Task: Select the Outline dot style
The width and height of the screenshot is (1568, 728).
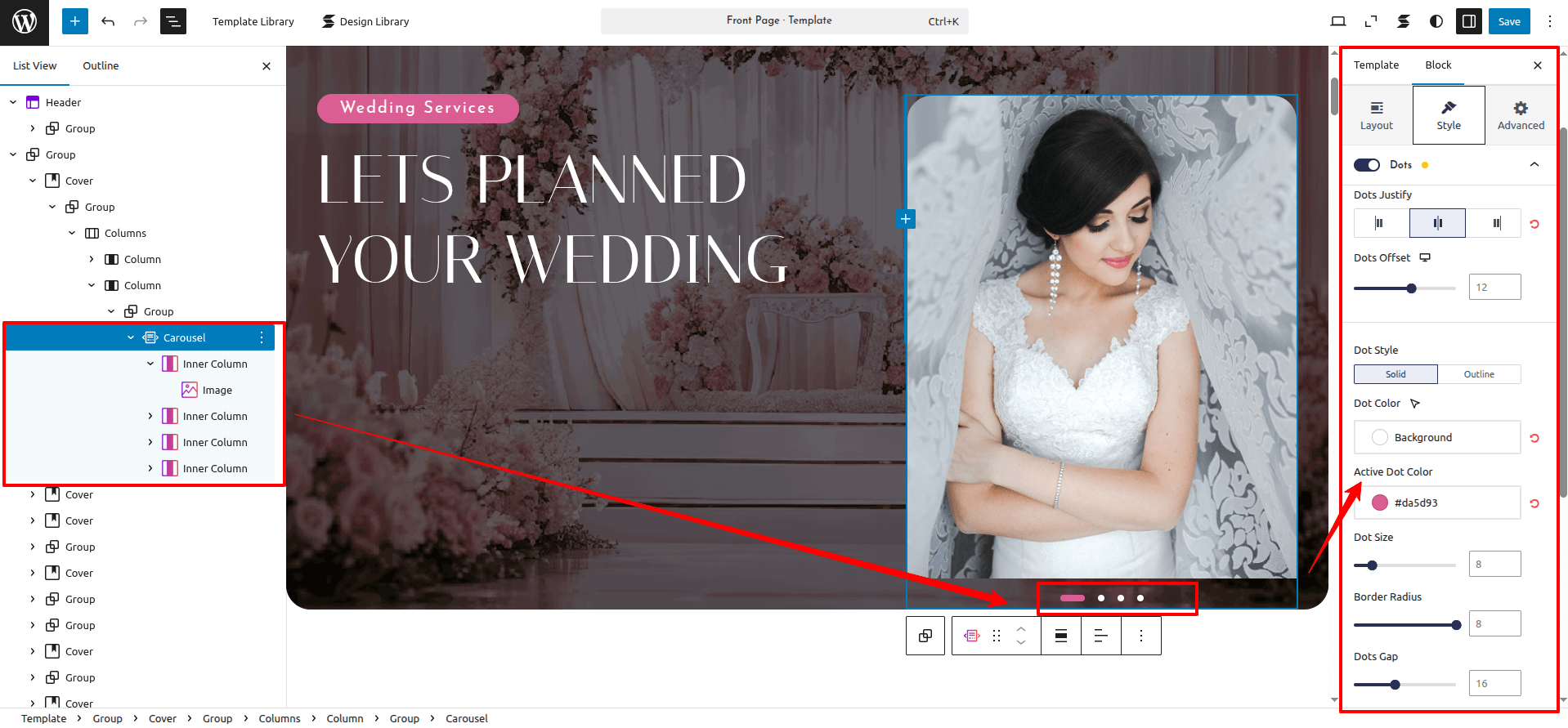Action: (x=1479, y=374)
